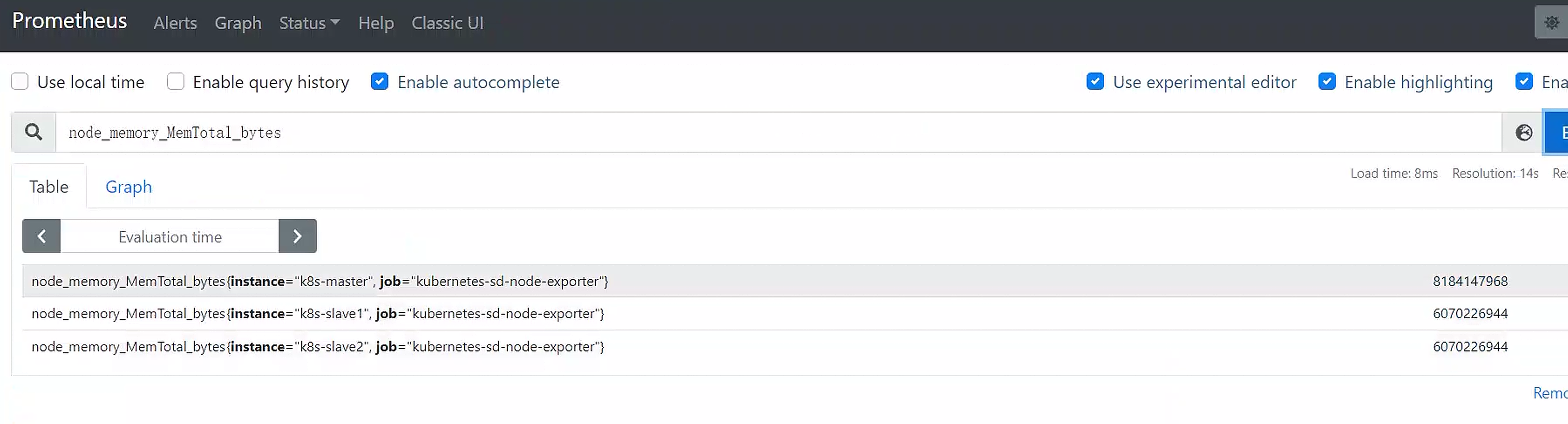Click the Evaluation time input field
Screen dimensions: 1568x424
pos(170,236)
